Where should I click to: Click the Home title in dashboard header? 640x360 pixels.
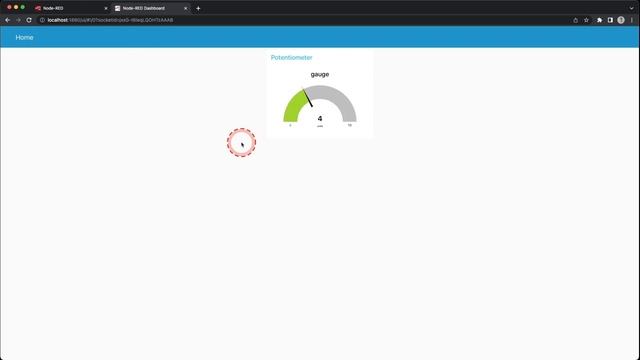(x=24, y=37)
